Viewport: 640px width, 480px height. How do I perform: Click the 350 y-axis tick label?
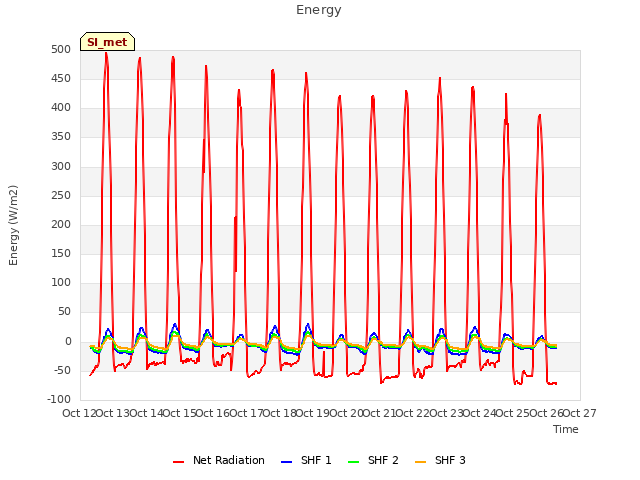coord(61,137)
